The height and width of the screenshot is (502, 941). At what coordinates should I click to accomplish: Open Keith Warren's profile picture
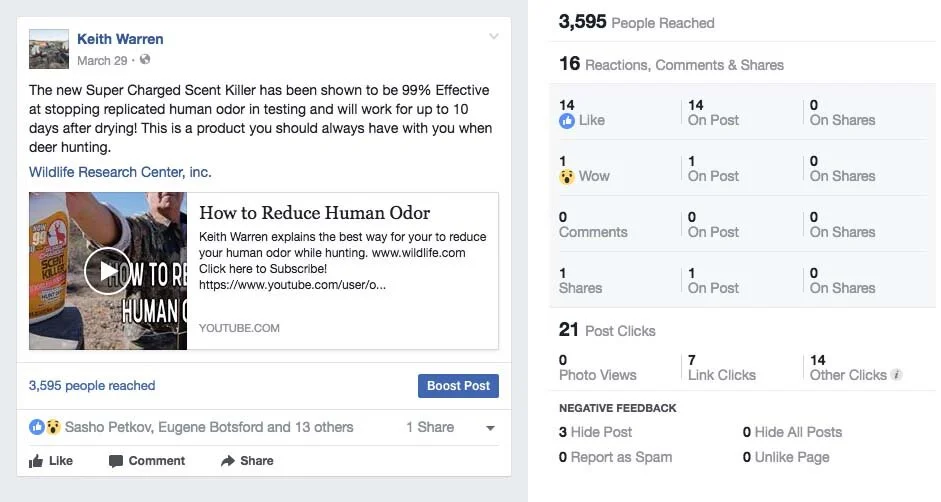point(49,49)
